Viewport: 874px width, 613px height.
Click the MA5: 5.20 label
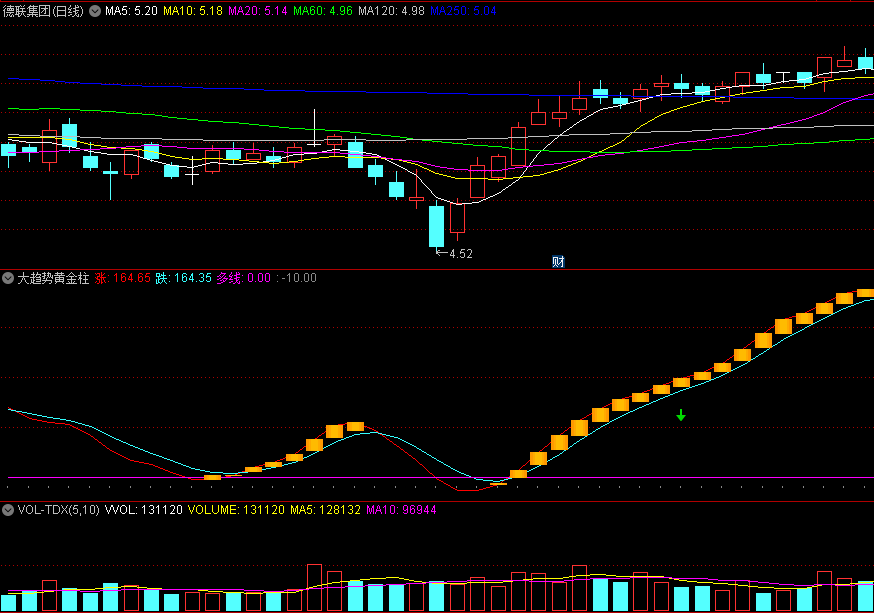tap(131, 11)
